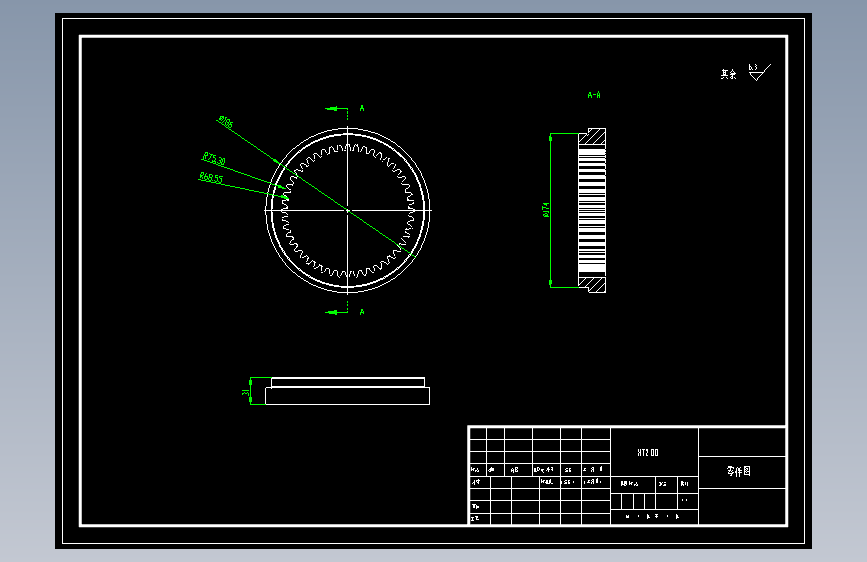Pick the R68.55 radius dimension label
The height and width of the screenshot is (562, 867).
(x=211, y=178)
